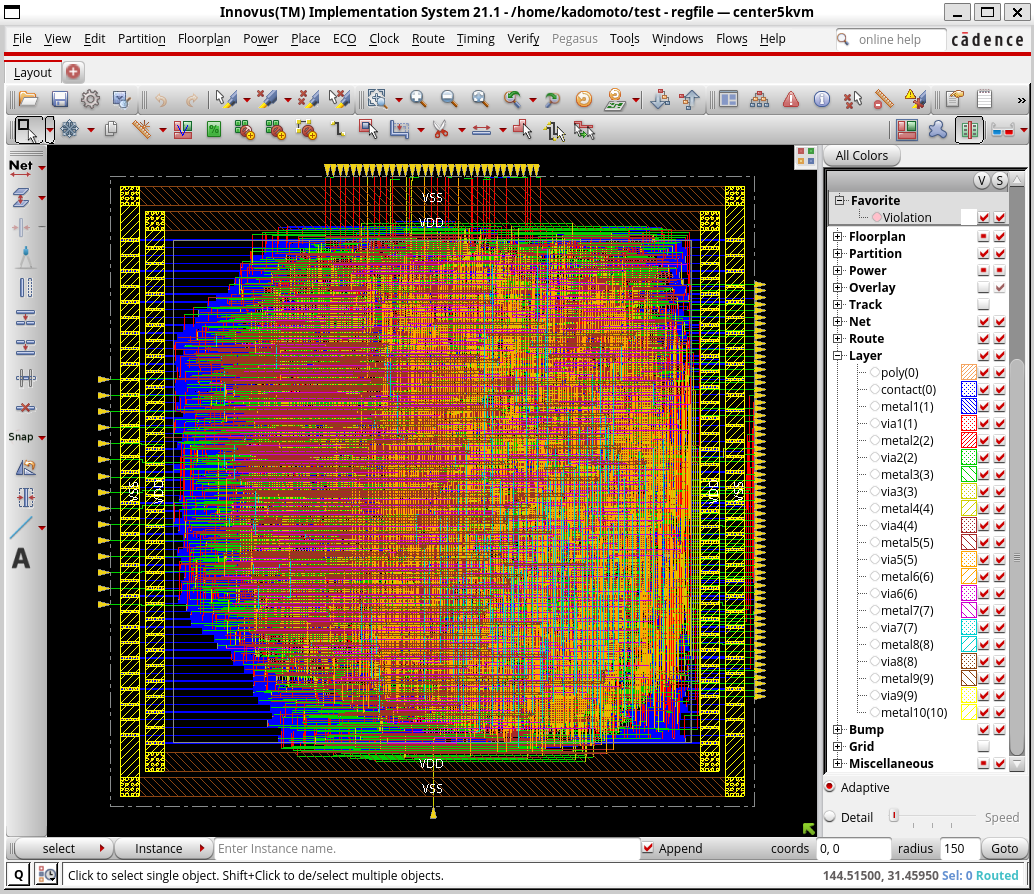Click the green percent icon
1034x894 pixels.
point(214,130)
